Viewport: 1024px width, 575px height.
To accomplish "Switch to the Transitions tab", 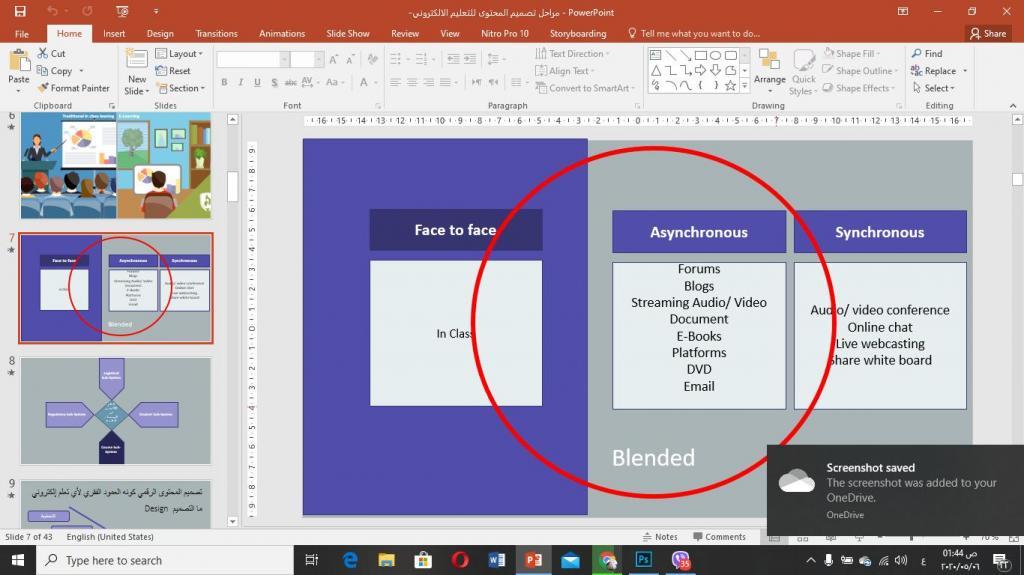I will tap(217, 33).
